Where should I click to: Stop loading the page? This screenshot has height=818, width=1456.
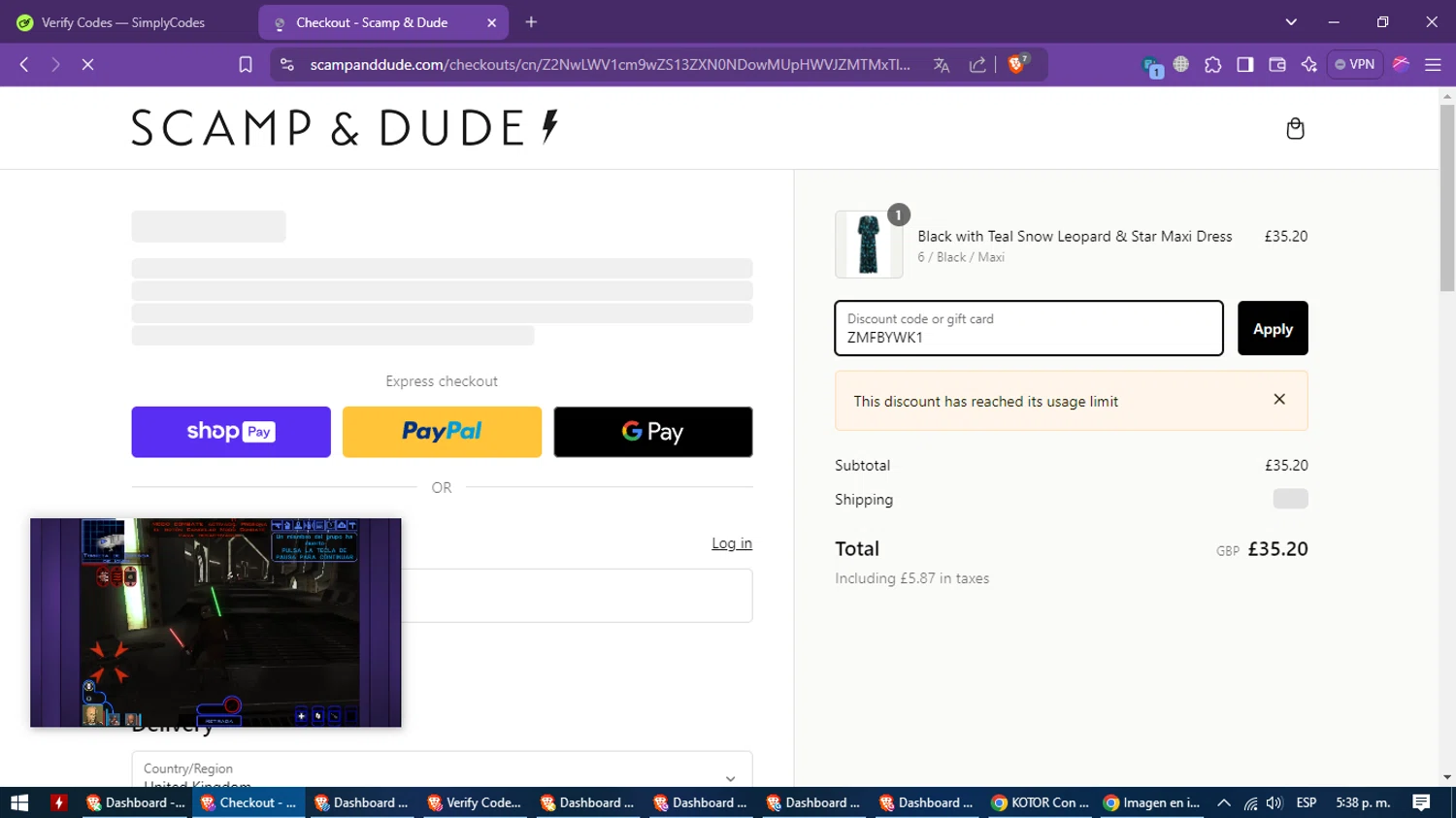coord(87,64)
